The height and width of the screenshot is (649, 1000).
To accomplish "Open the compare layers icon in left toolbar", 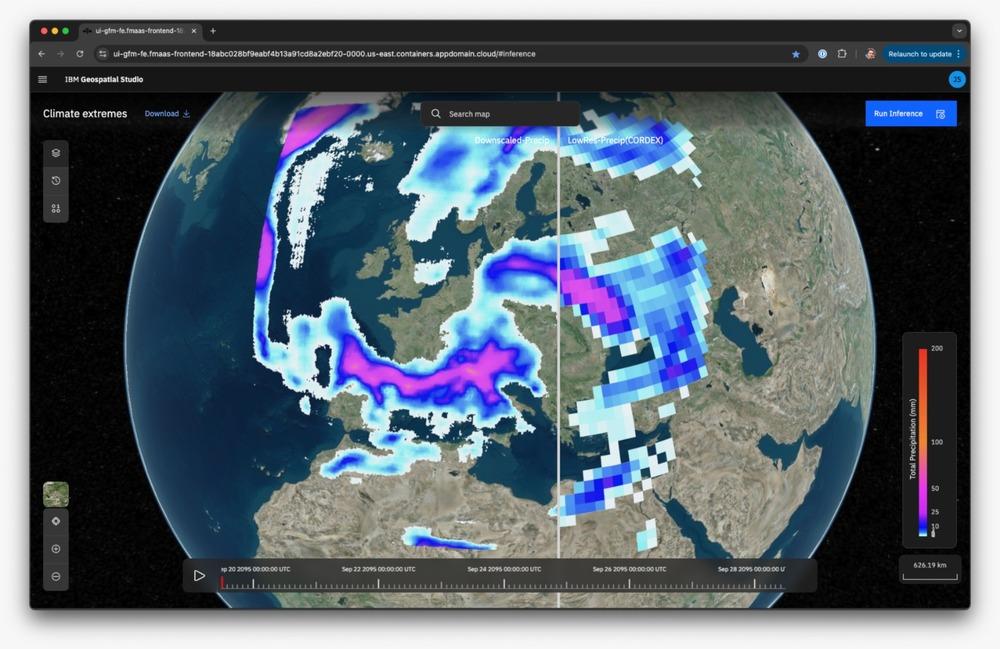I will point(56,208).
